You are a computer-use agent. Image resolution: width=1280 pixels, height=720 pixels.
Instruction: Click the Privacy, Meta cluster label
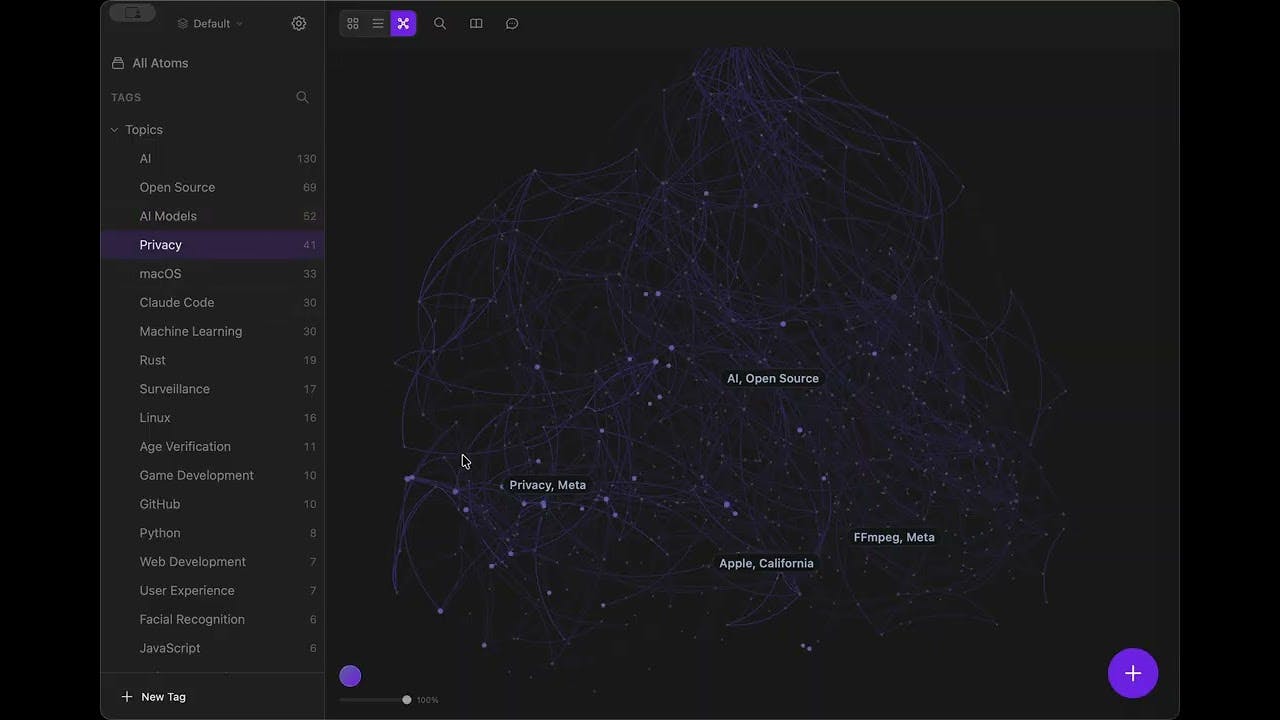click(x=547, y=485)
